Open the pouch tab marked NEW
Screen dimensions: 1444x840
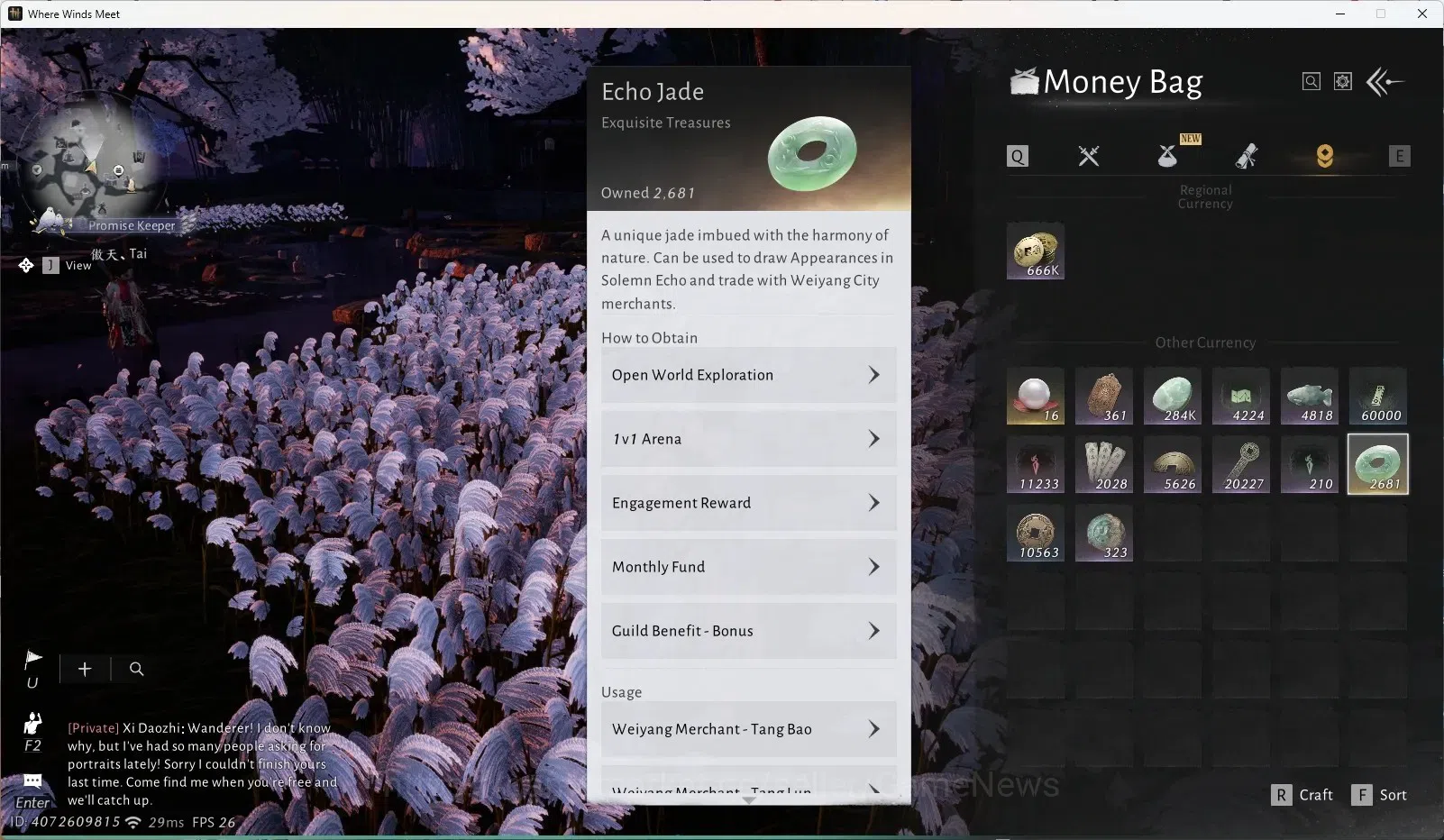coord(1168,156)
